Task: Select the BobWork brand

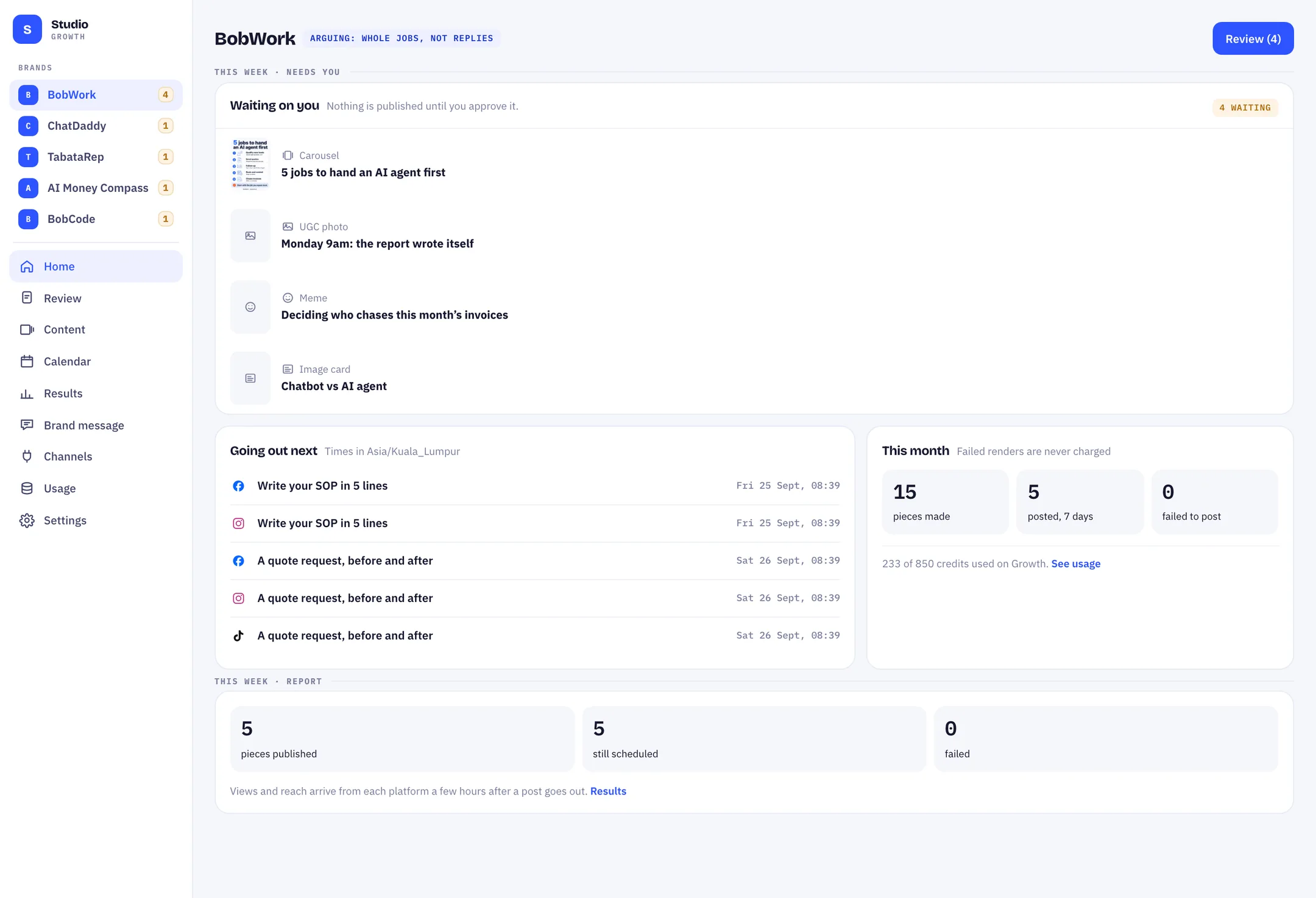Action: point(96,95)
